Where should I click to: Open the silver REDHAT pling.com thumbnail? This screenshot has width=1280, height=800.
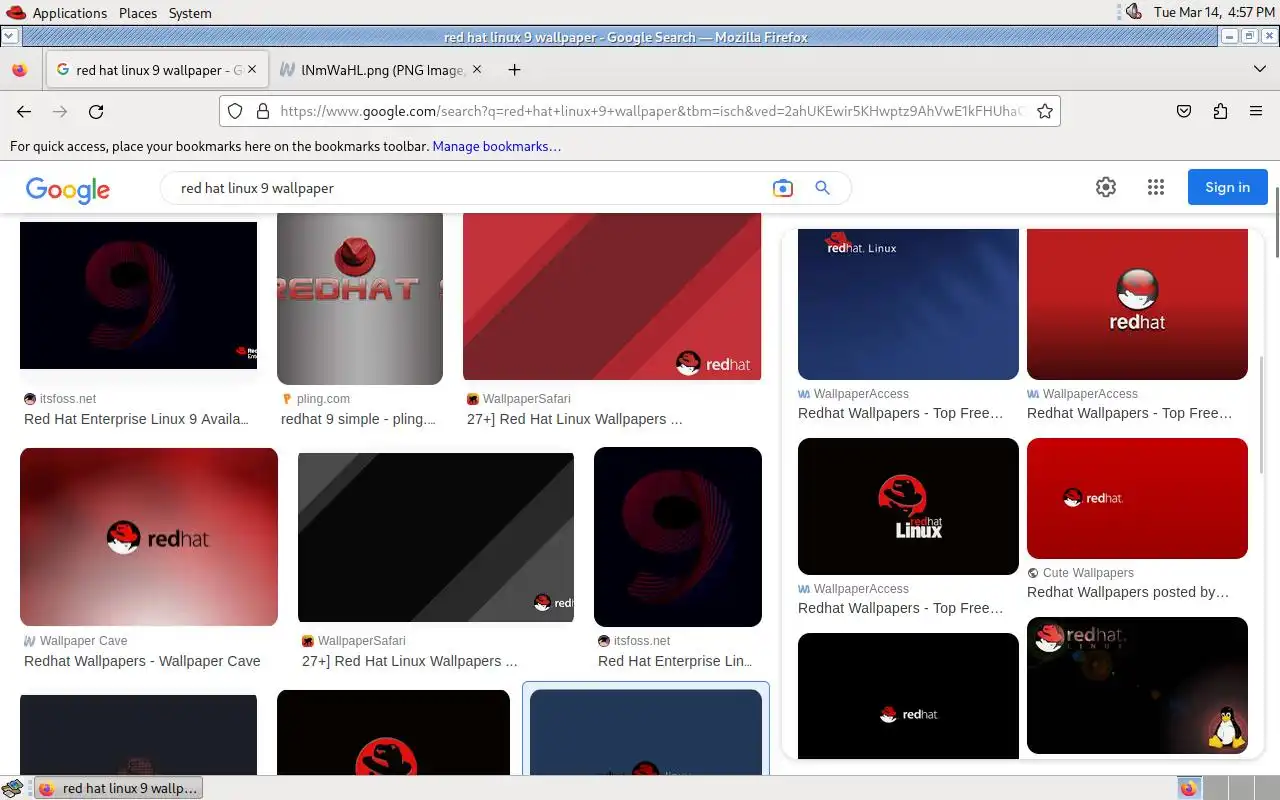tap(360, 299)
